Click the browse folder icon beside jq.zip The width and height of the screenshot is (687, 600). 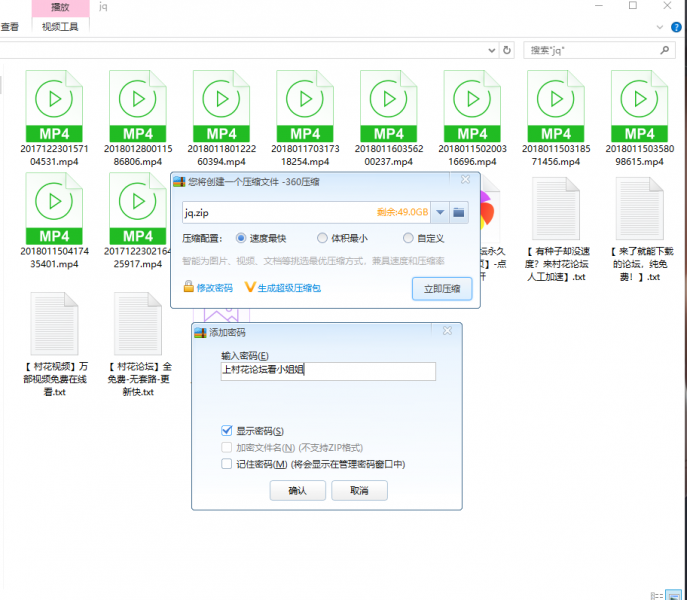click(459, 212)
